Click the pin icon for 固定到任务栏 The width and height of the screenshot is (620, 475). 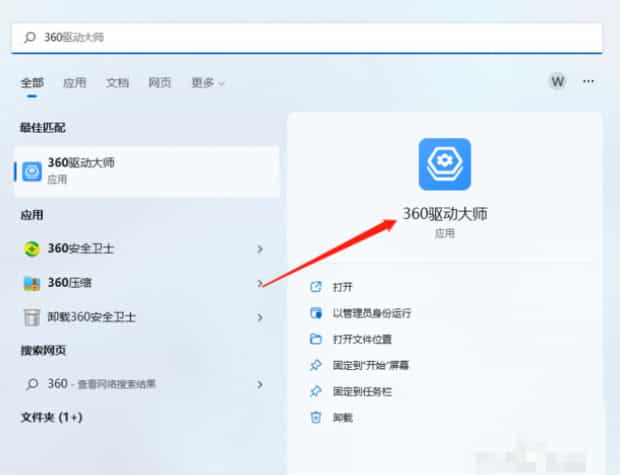click(316, 391)
